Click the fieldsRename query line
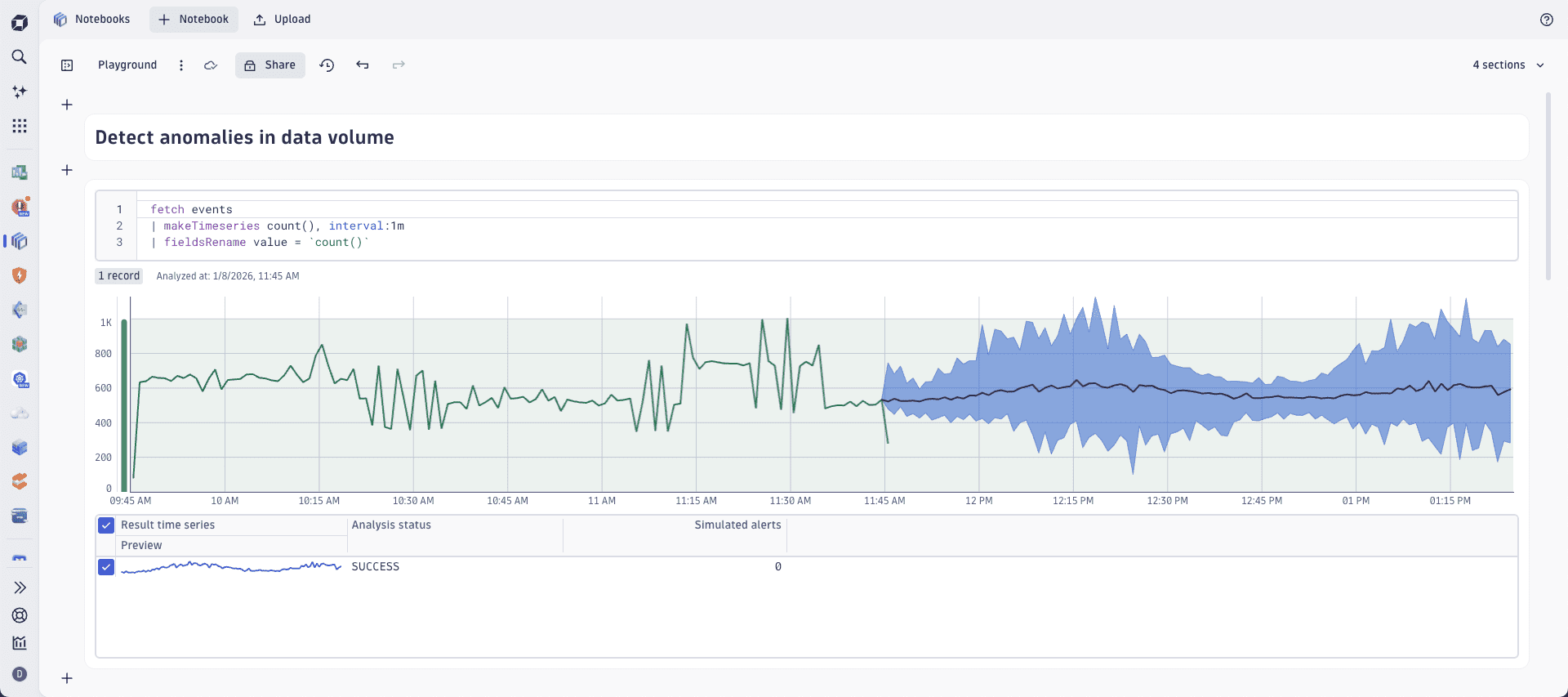 tap(260, 242)
